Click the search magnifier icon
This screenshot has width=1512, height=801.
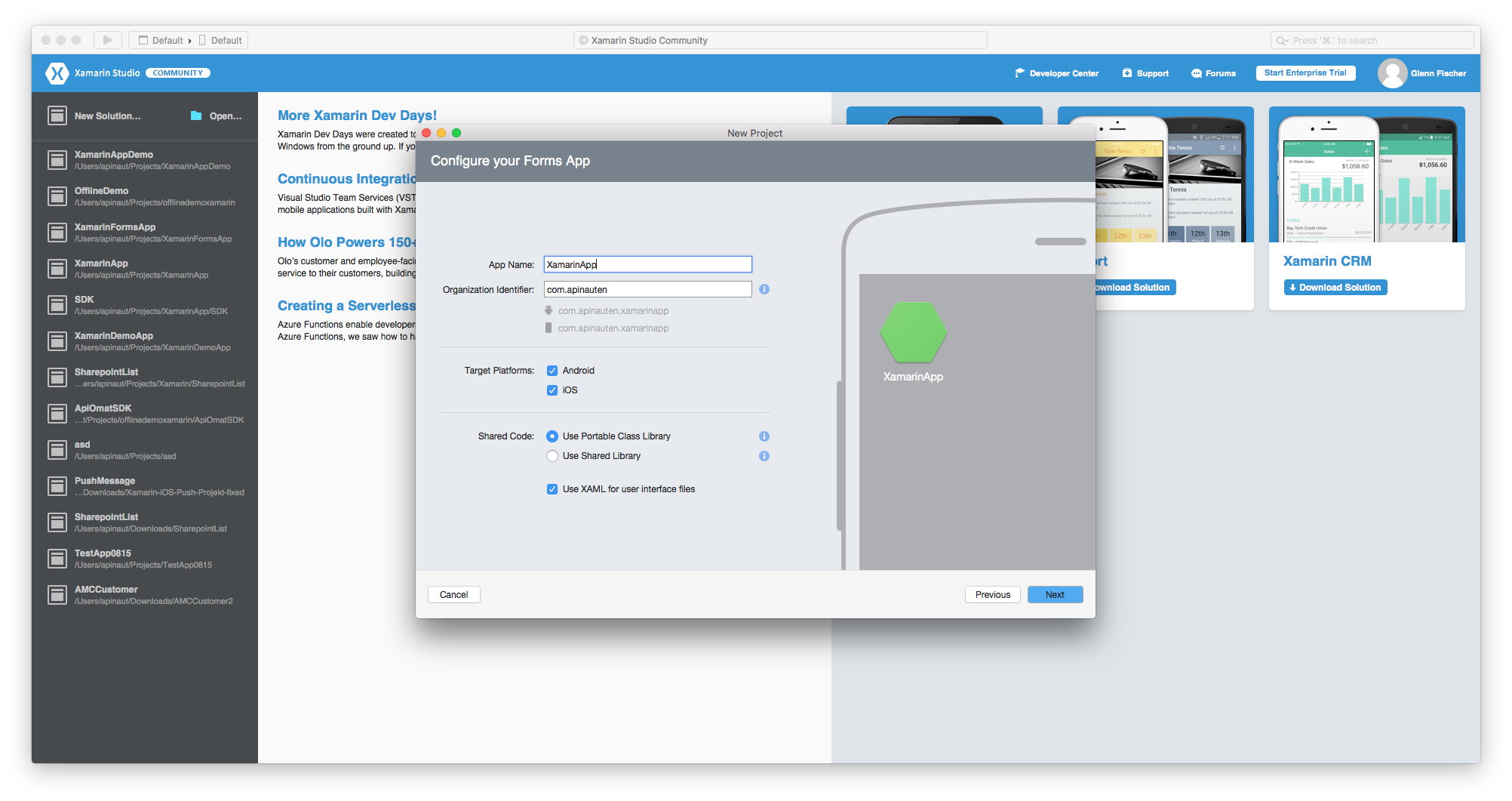tap(1282, 41)
